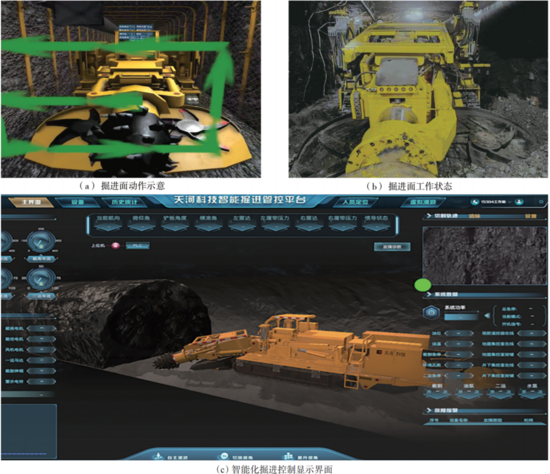This screenshot has height=474, width=550.
Task: Click the coal face camera thumbnail
Action: pyautogui.click(x=485, y=255)
